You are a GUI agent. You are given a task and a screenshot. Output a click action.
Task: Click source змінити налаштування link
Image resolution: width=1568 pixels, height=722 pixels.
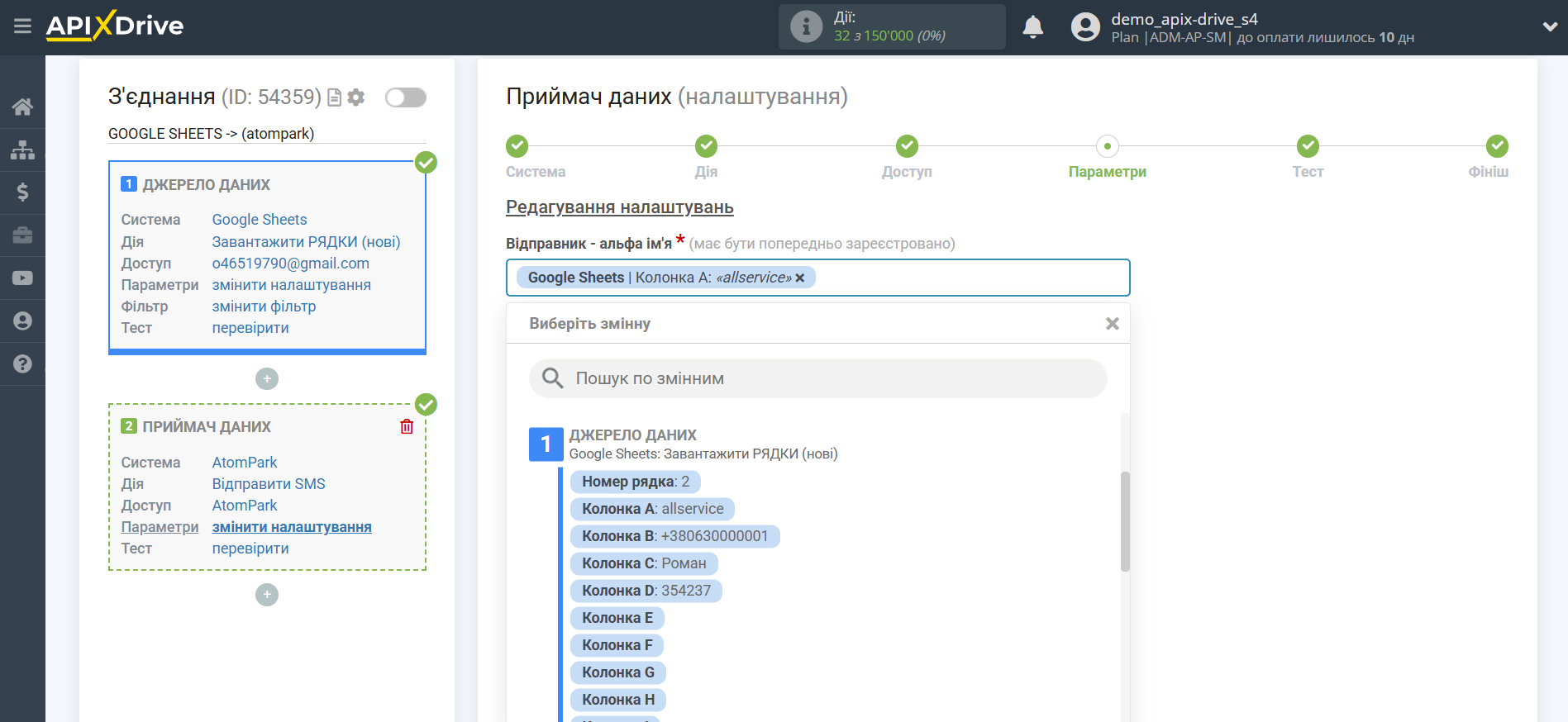click(x=291, y=285)
